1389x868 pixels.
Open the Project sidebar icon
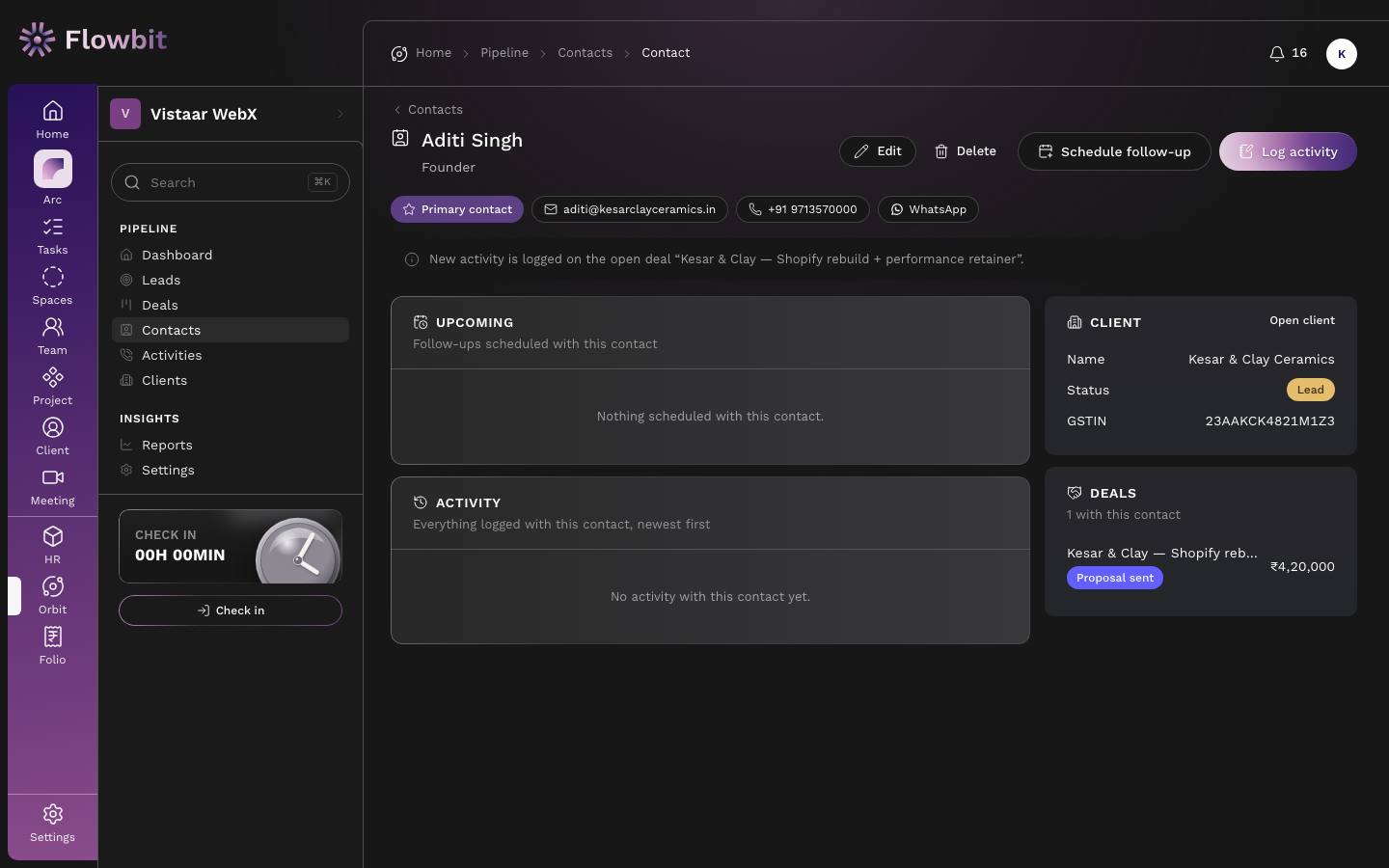pos(52,387)
